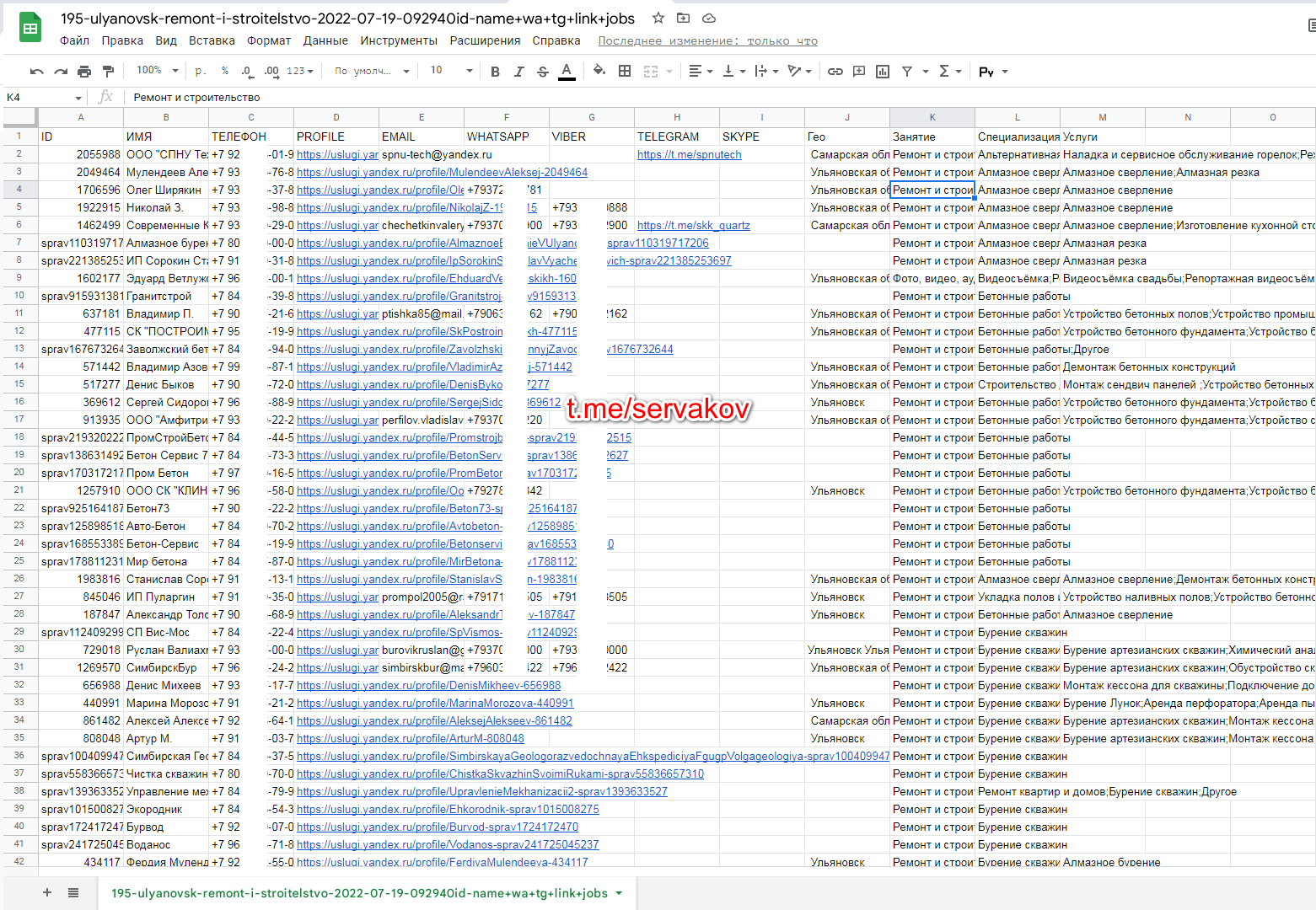Add a new sheet
The image size is (1316, 910).
(x=47, y=892)
